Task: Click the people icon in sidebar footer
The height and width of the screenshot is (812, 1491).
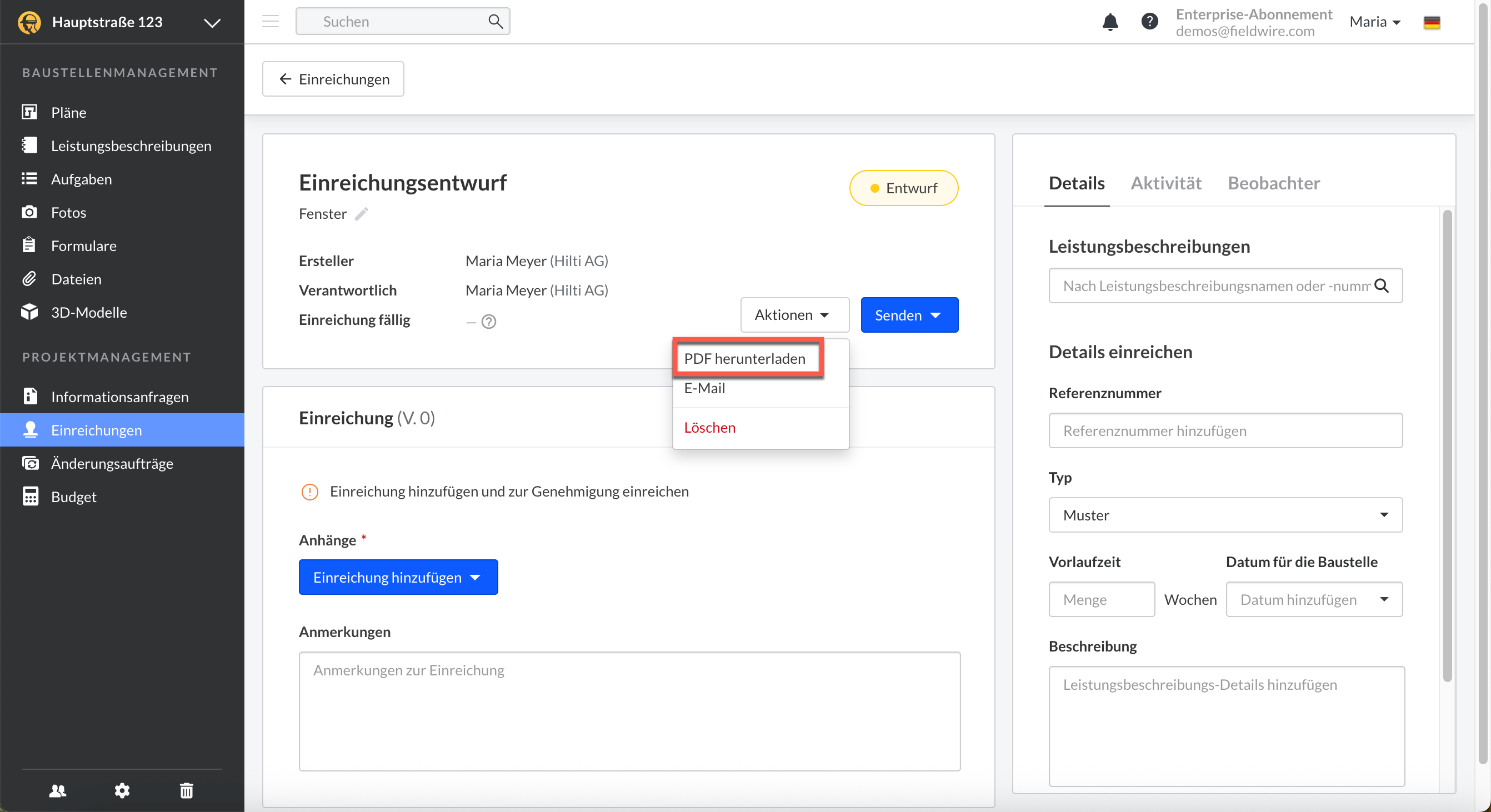Action: tap(58, 790)
